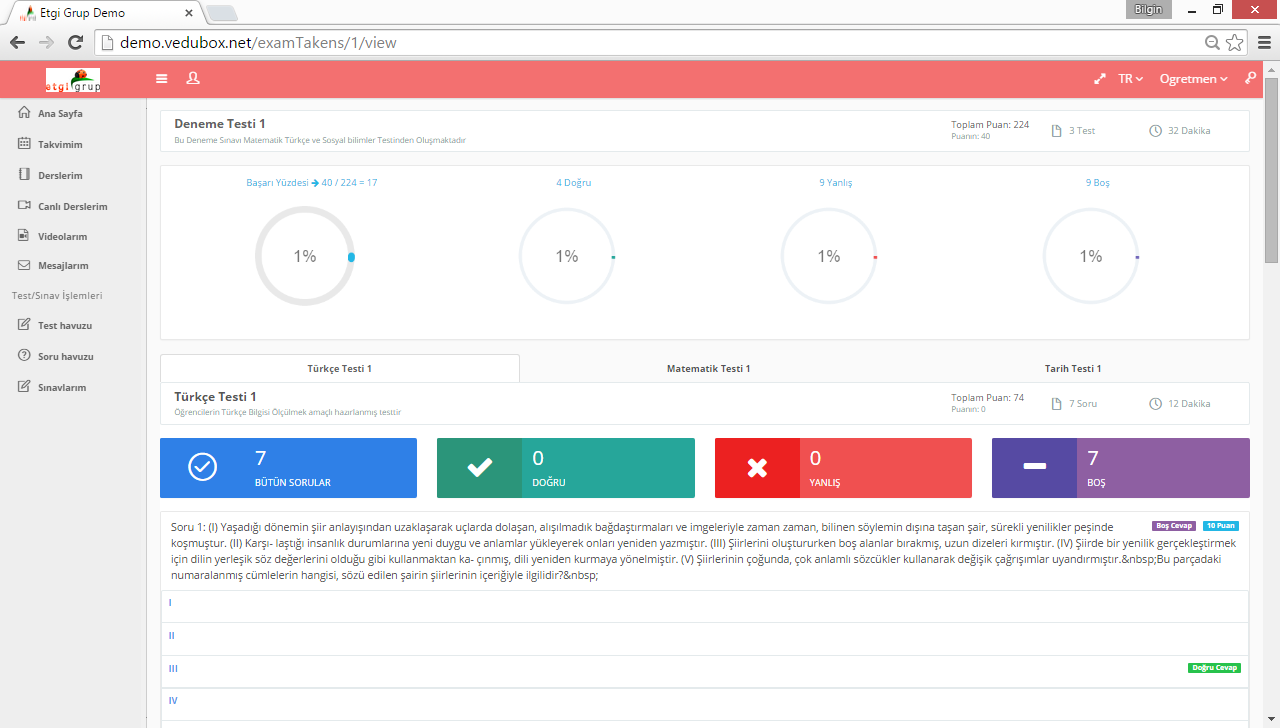Image resolution: width=1280 pixels, height=728 pixels.
Task: Switch to the Matematik Testi 1 tab
Action: point(708,368)
